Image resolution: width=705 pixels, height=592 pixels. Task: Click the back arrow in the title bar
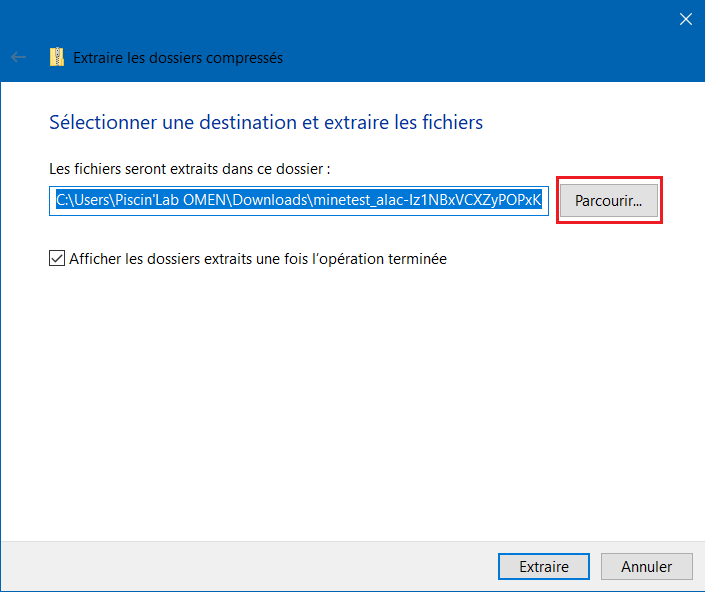18,58
